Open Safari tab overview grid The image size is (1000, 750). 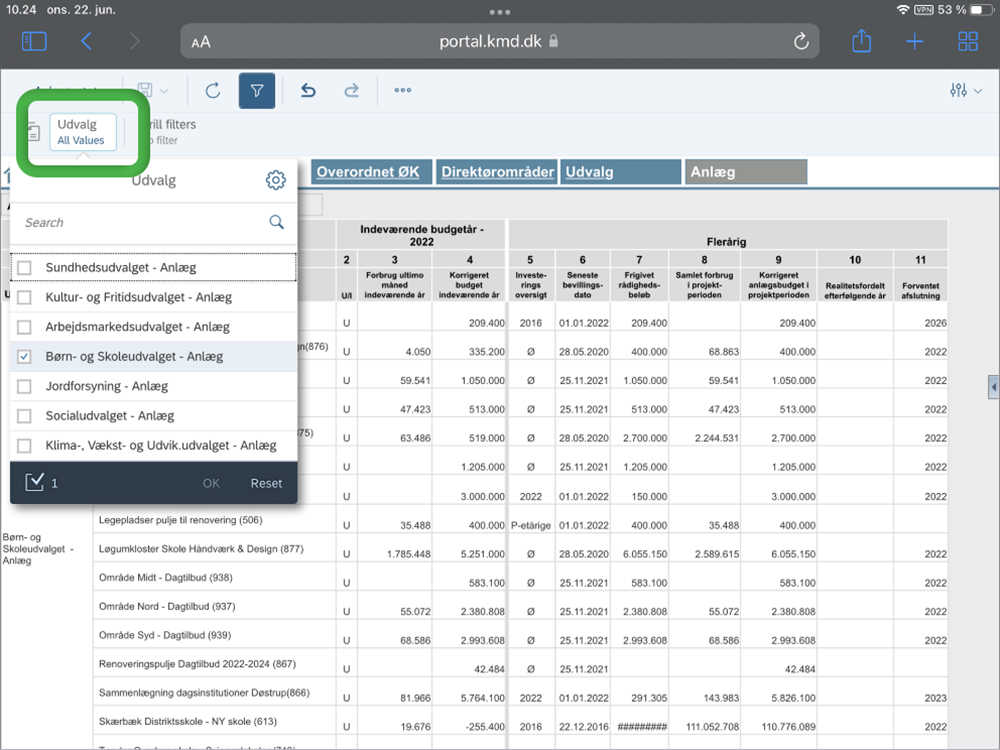pos(968,41)
